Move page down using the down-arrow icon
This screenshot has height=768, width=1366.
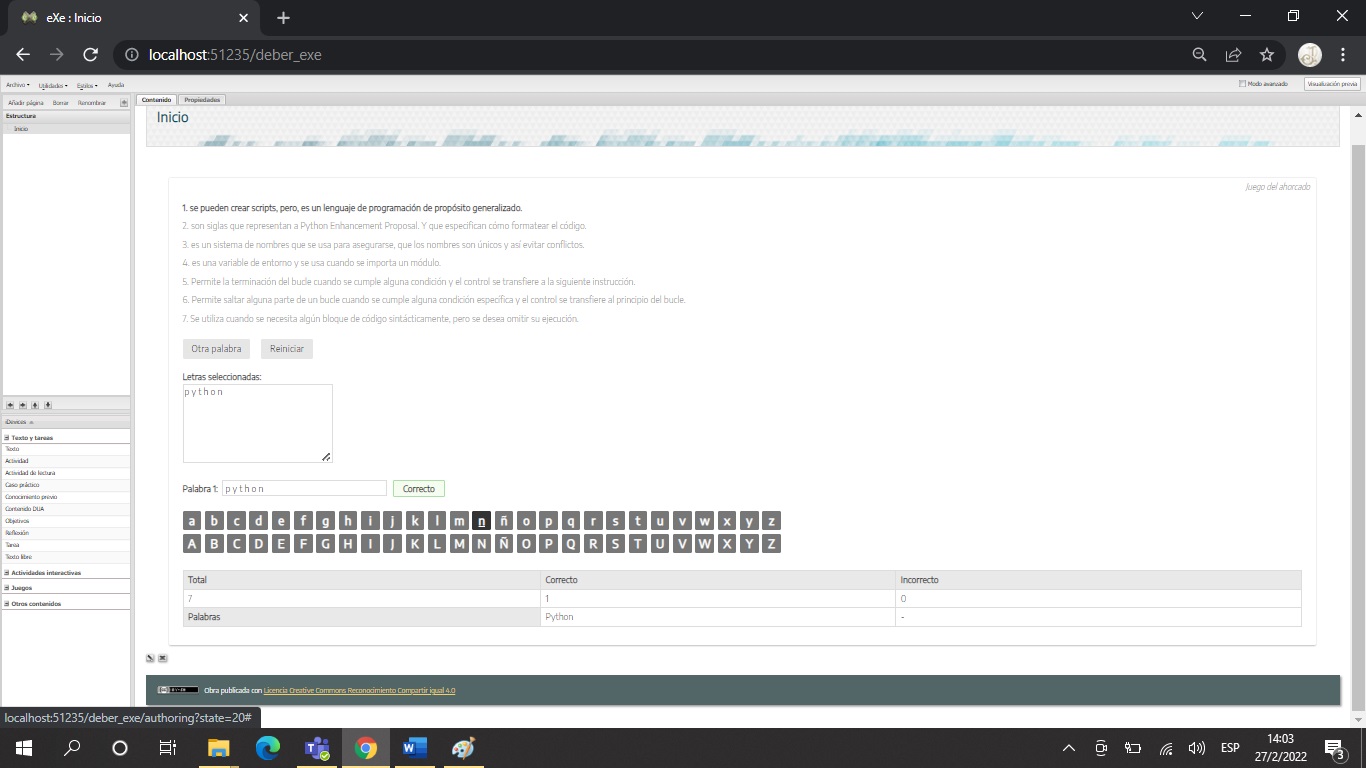[47, 405]
